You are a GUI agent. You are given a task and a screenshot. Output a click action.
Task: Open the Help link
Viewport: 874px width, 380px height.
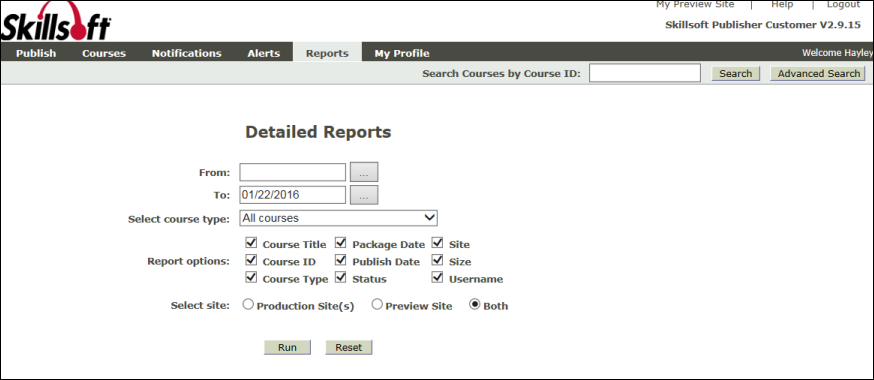coord(782,4)
